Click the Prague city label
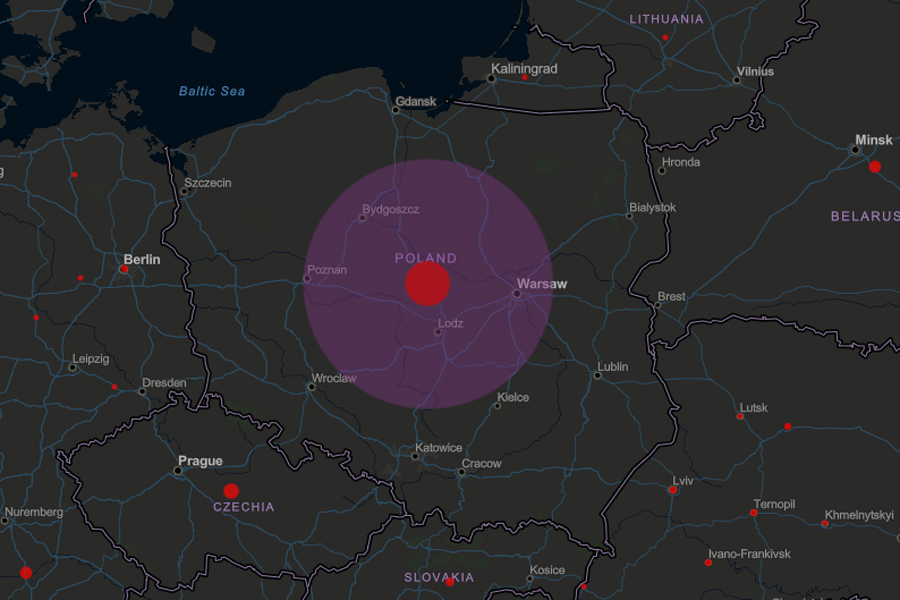The image size is (900, 600). (200, 461)
